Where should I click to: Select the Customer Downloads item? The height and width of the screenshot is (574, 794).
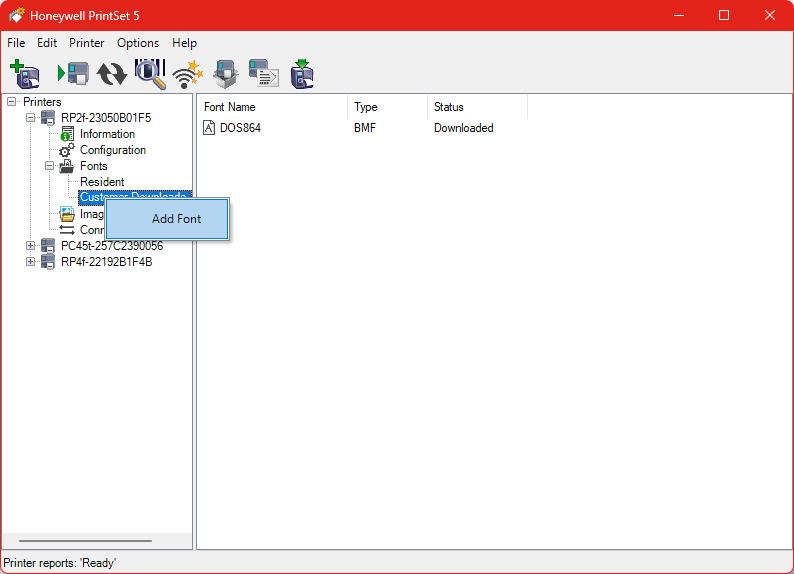(134, 195)
